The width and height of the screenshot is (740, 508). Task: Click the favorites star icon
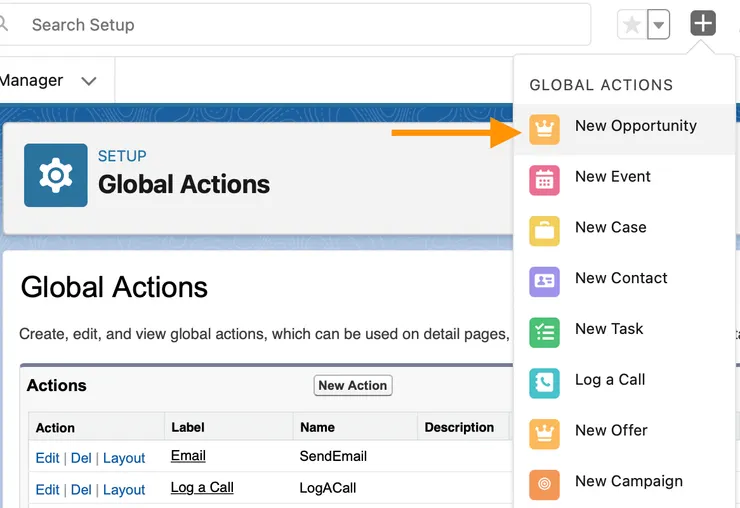click(632, 25)
